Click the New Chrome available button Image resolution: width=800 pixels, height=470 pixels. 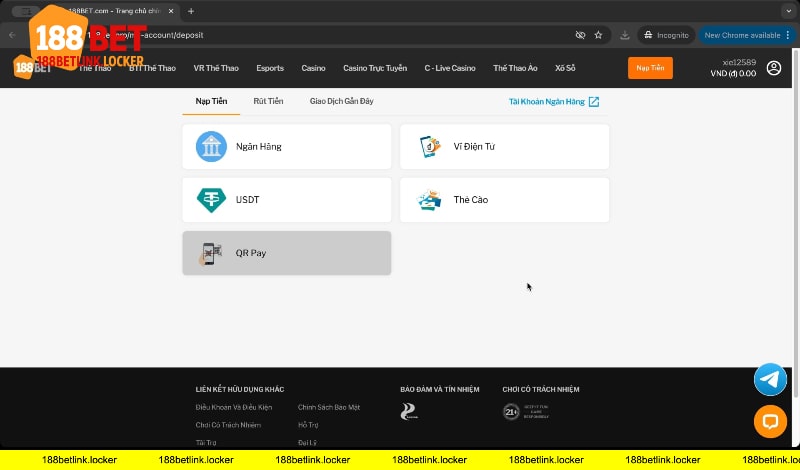(x=742, y=34)
